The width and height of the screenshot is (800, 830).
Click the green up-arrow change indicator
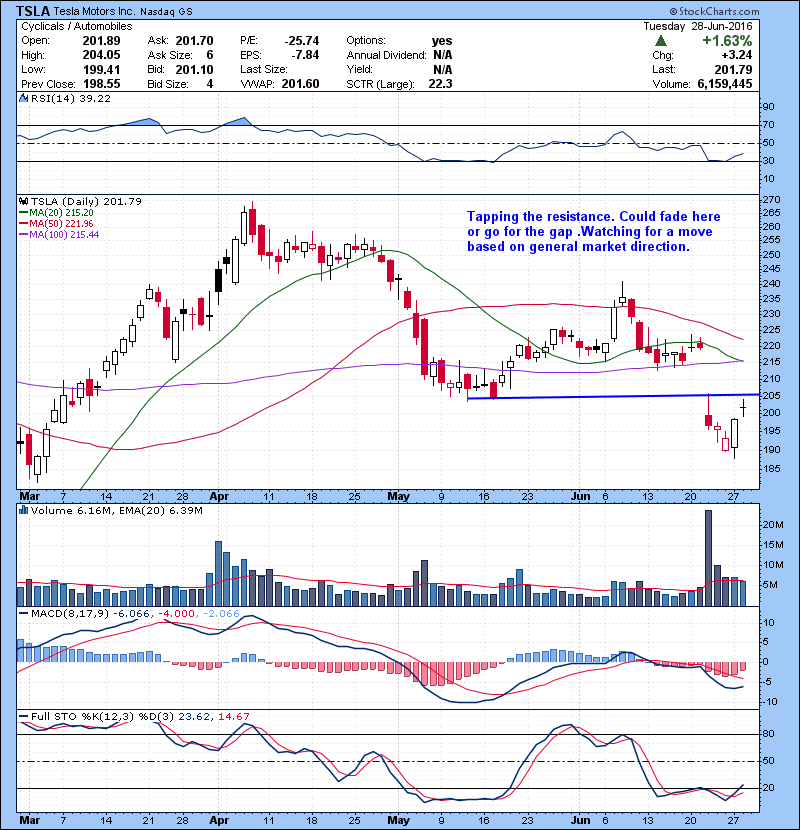coord(660,41)
